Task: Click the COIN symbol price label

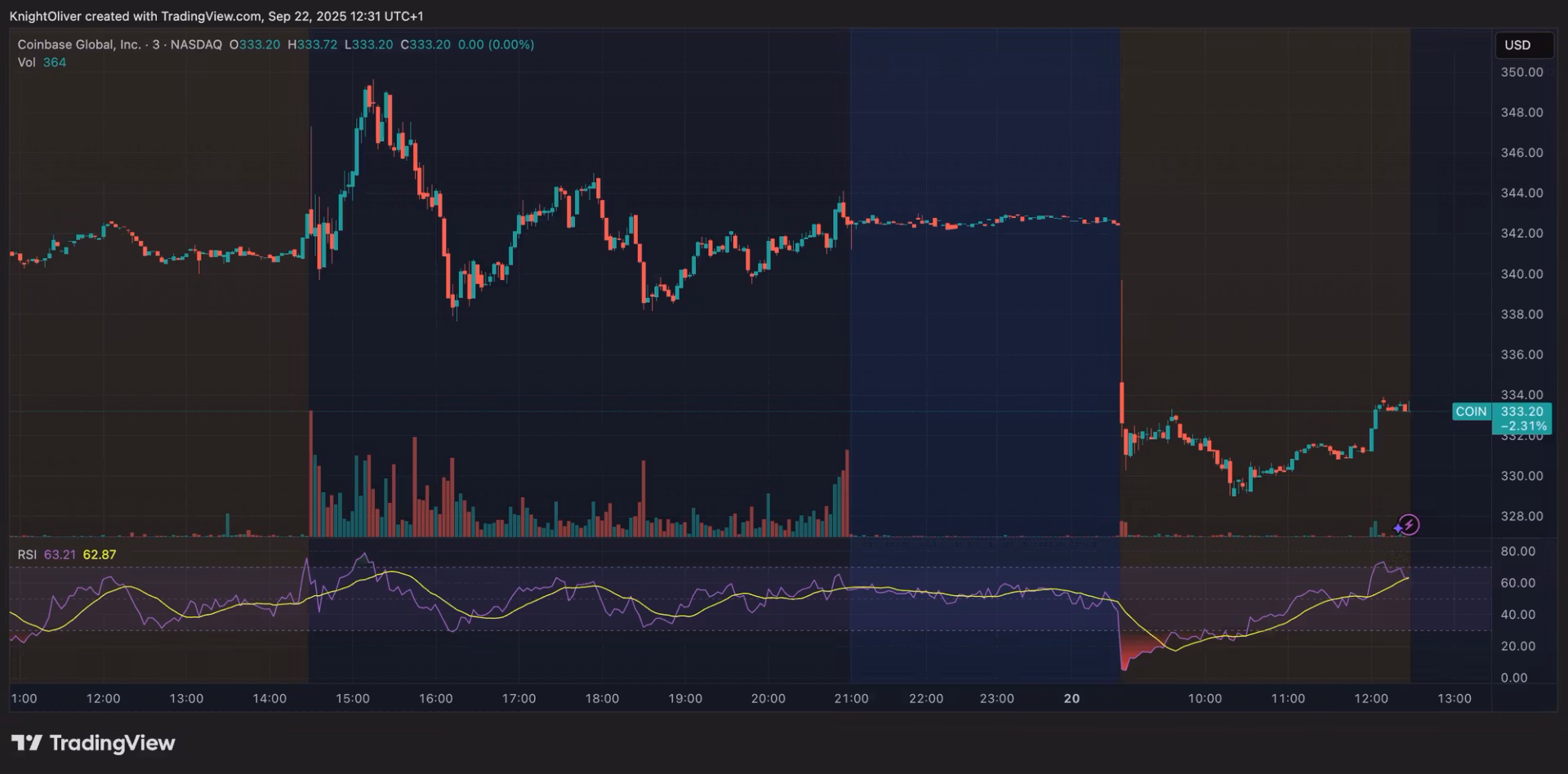Action: [1471, 411]
